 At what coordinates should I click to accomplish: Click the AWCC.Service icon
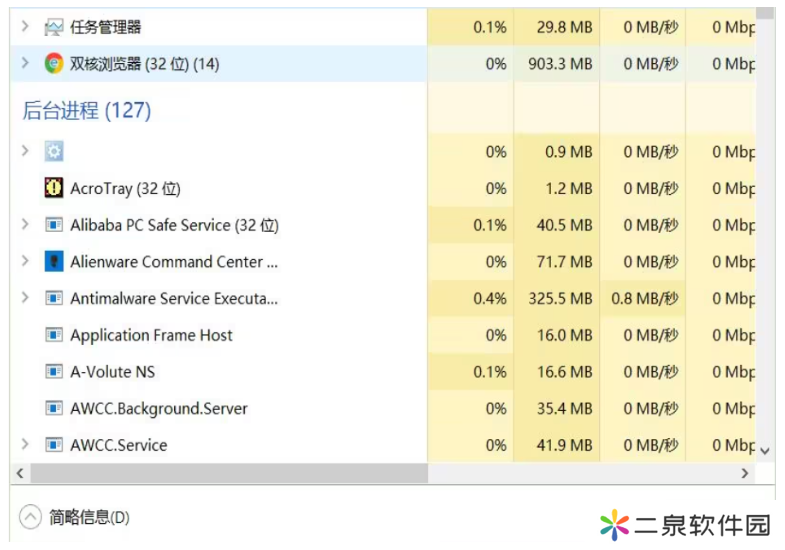pyautogui.click(x=54, y=445)
